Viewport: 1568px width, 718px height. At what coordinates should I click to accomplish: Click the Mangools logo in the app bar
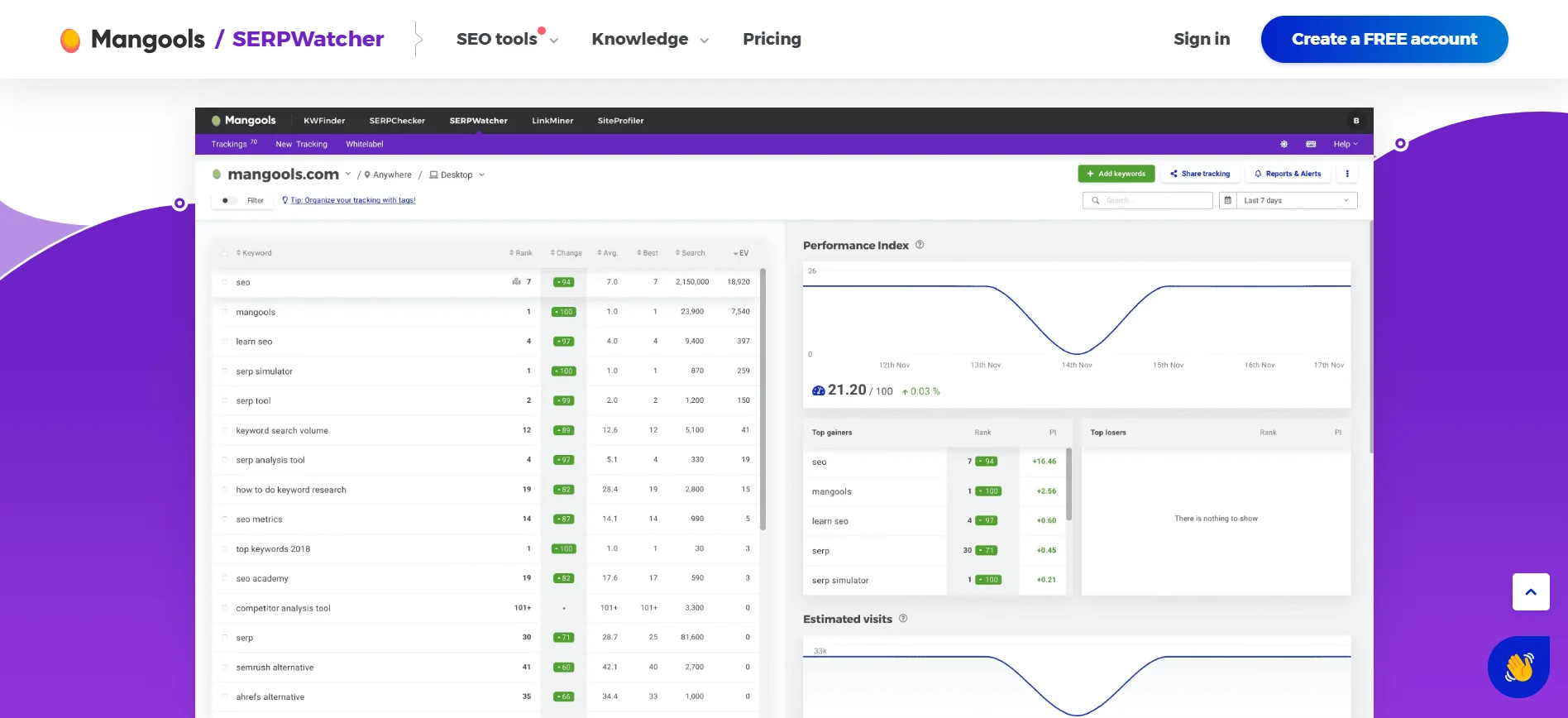(244, 121)
